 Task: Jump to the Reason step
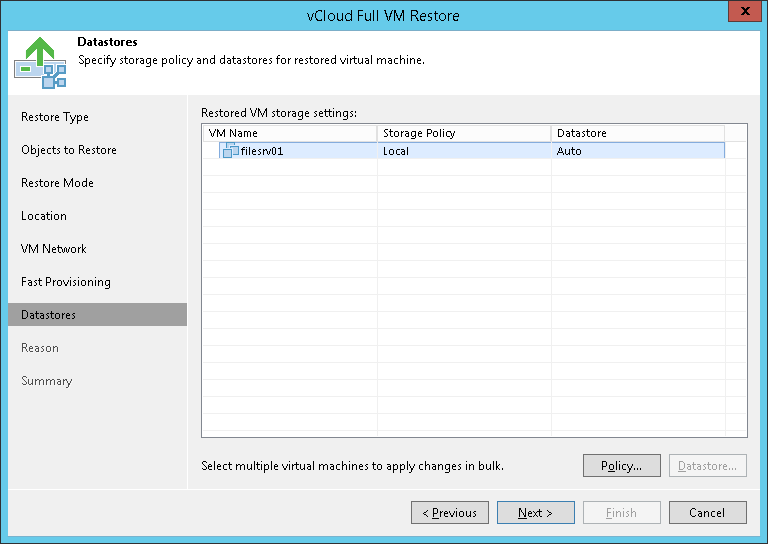[x=40, y=348]
